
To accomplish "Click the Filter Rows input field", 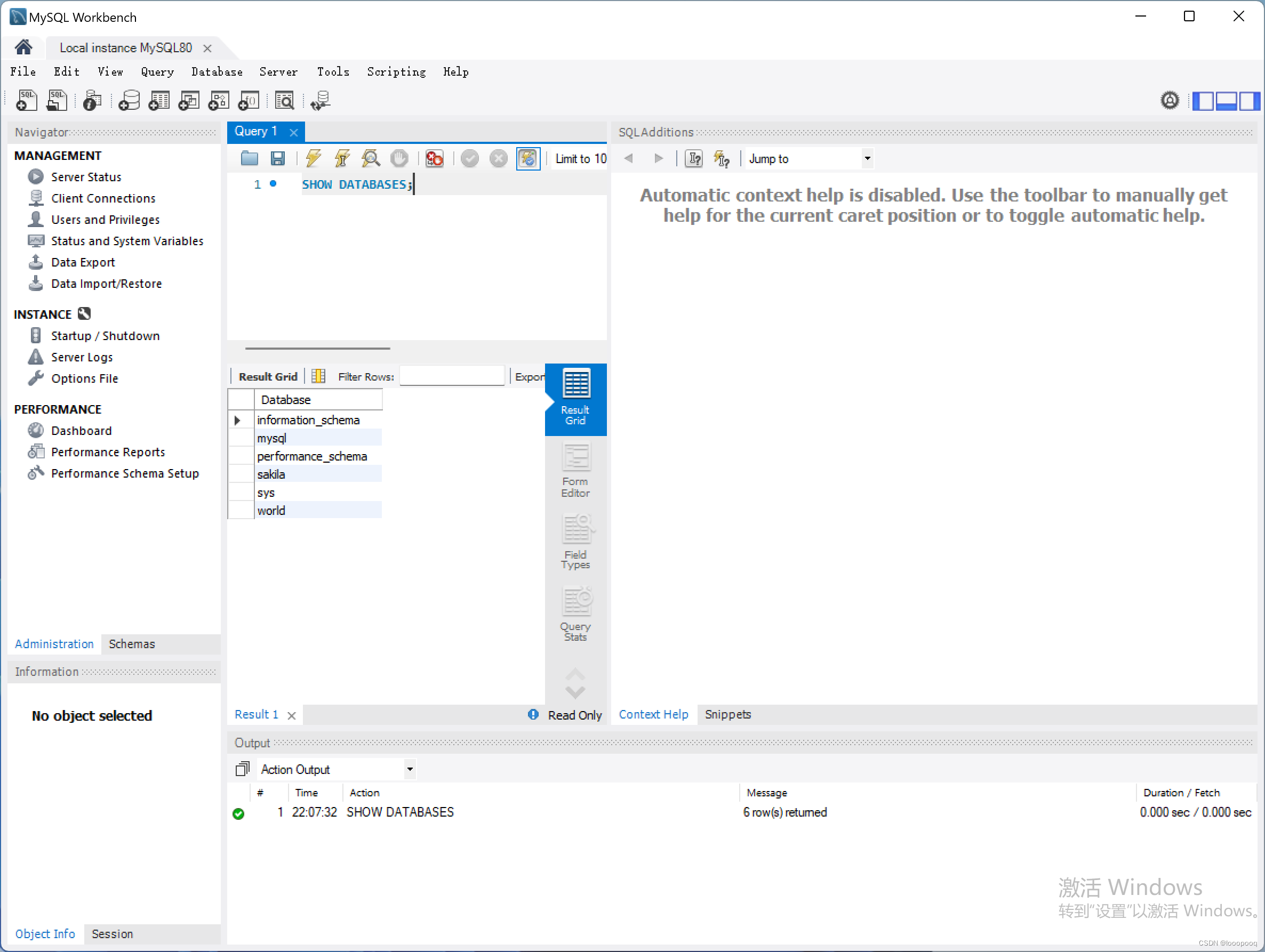I will [452, 377].
